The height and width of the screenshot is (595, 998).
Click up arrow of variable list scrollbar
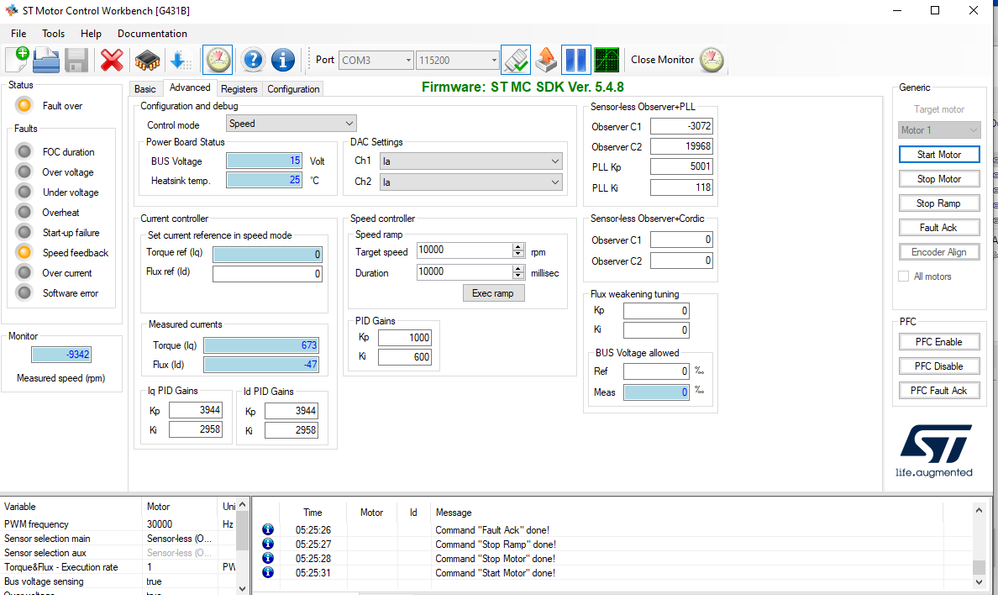pyautogui.click(x=242, y=505)
